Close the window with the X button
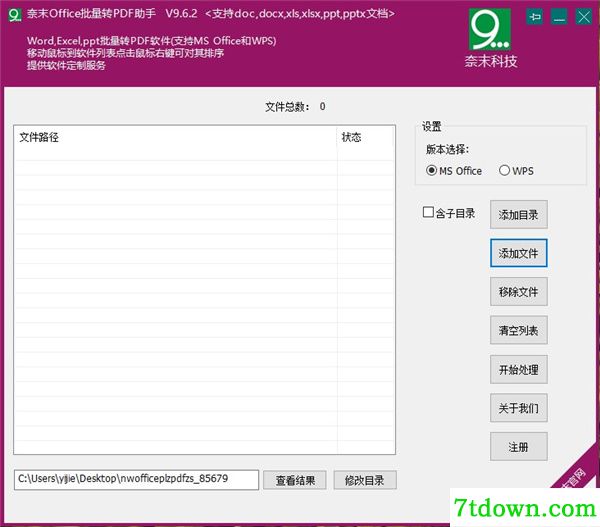 pyautogui.click(x=584, y=17)
